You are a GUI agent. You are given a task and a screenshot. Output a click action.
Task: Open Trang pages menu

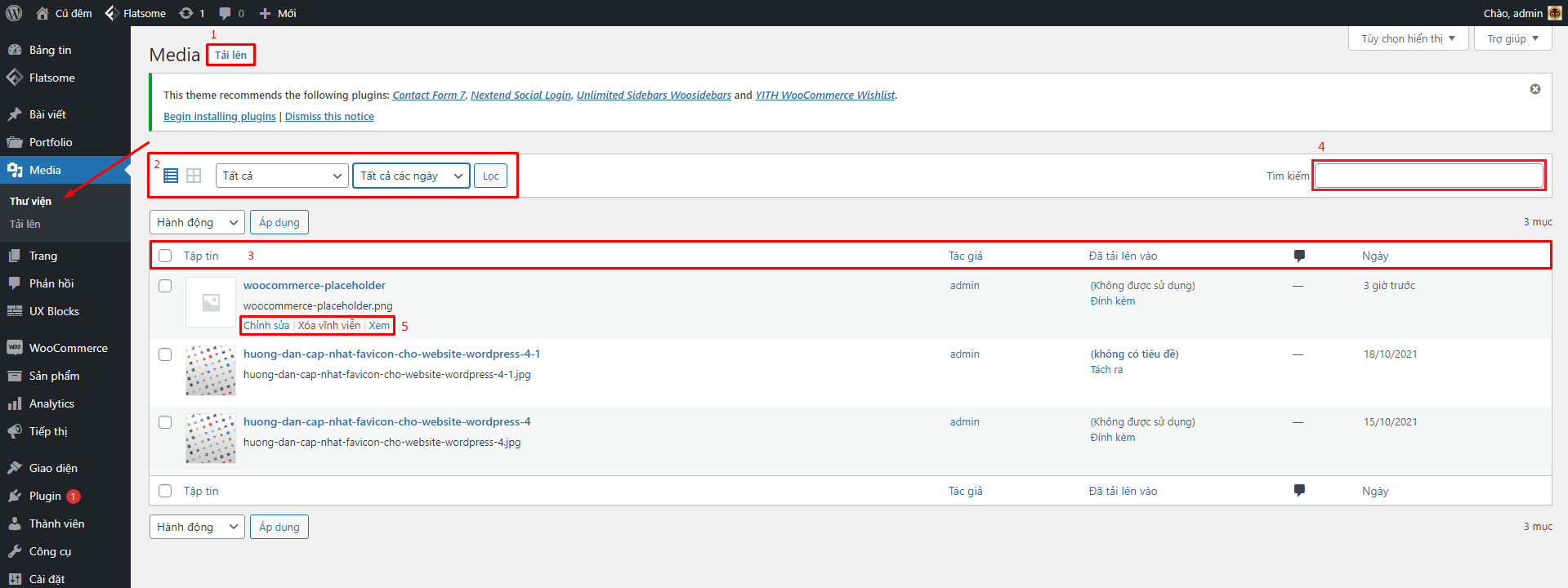point(65,256)
